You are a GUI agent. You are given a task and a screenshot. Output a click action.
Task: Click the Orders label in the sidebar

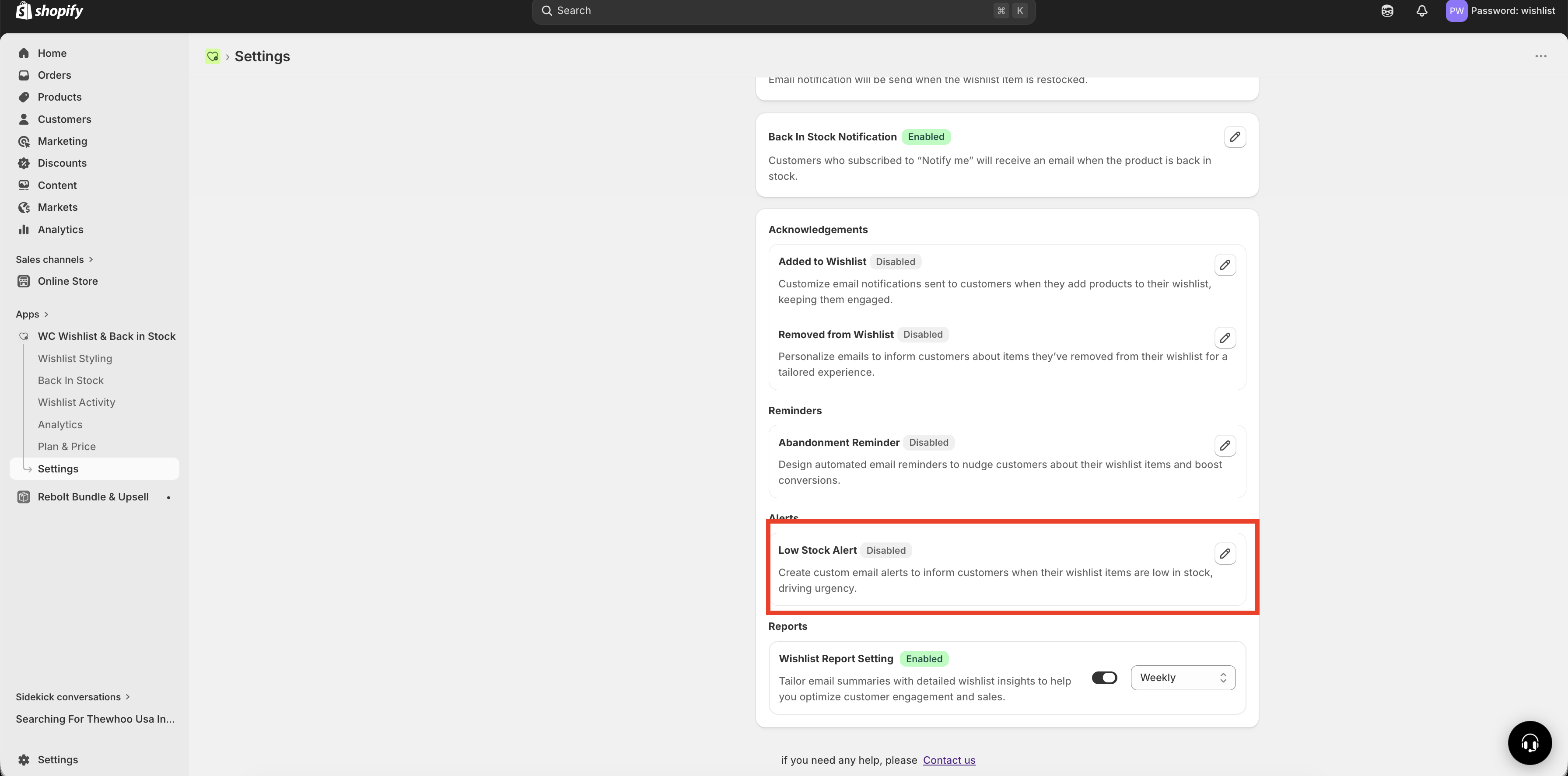(x=54, y=75)
